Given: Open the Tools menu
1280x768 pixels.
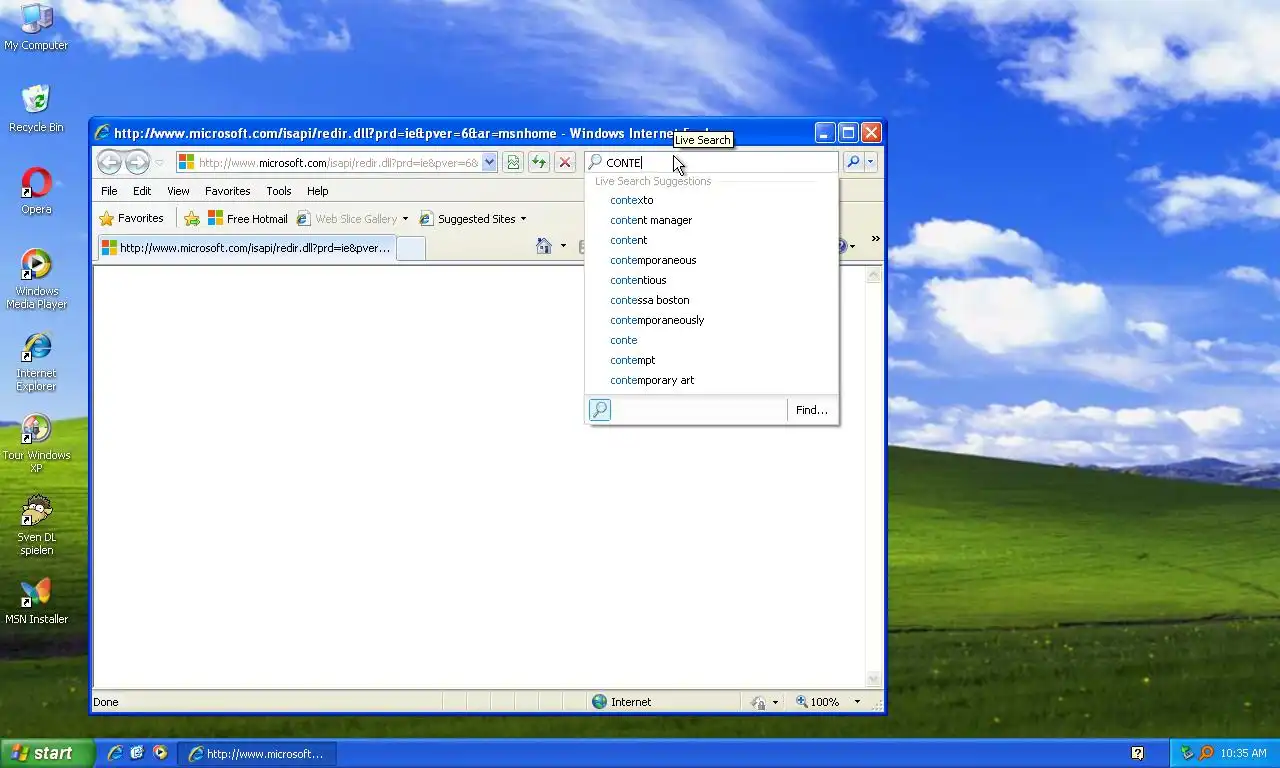Looking at the screenshot, I should pos(279,191).
